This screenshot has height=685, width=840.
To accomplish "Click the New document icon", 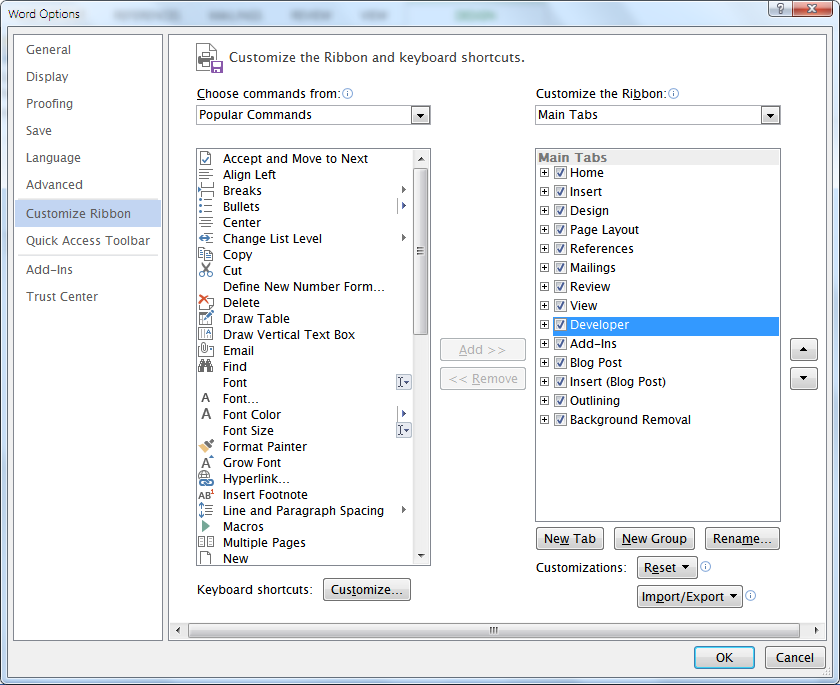I will pyautogui.click(x=205, y=558).
